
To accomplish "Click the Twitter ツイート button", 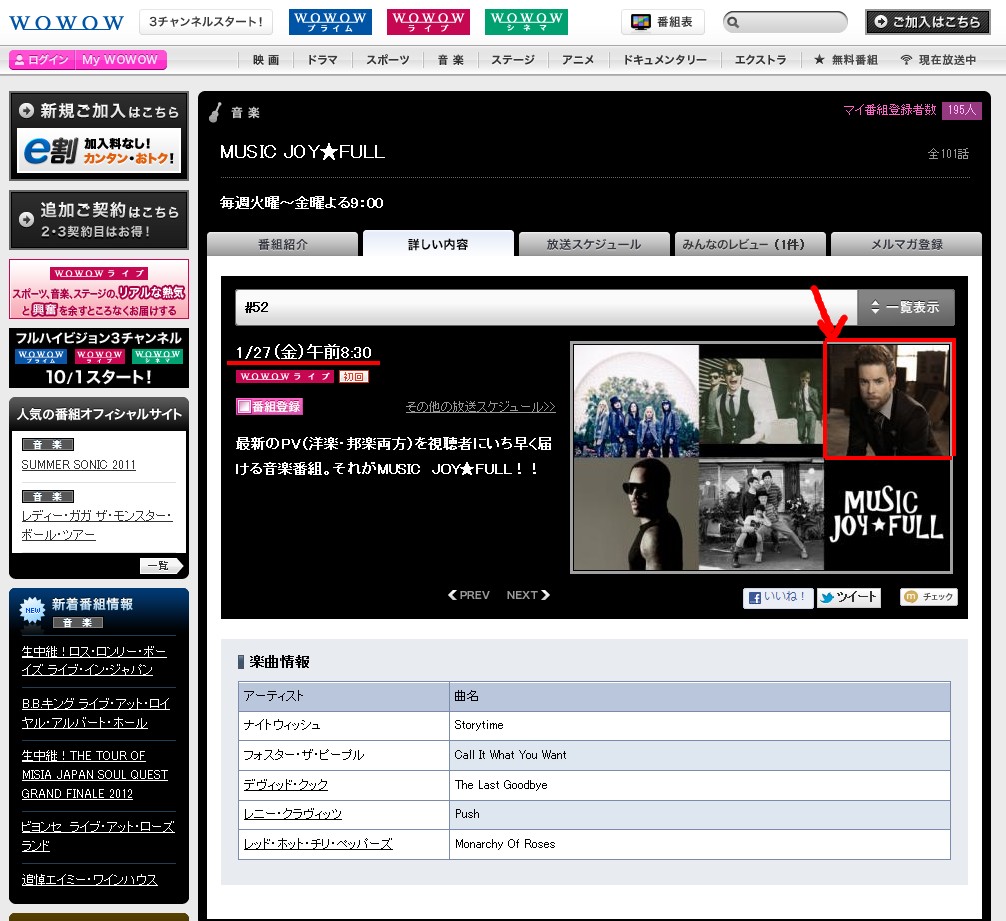I will point(849,597).
